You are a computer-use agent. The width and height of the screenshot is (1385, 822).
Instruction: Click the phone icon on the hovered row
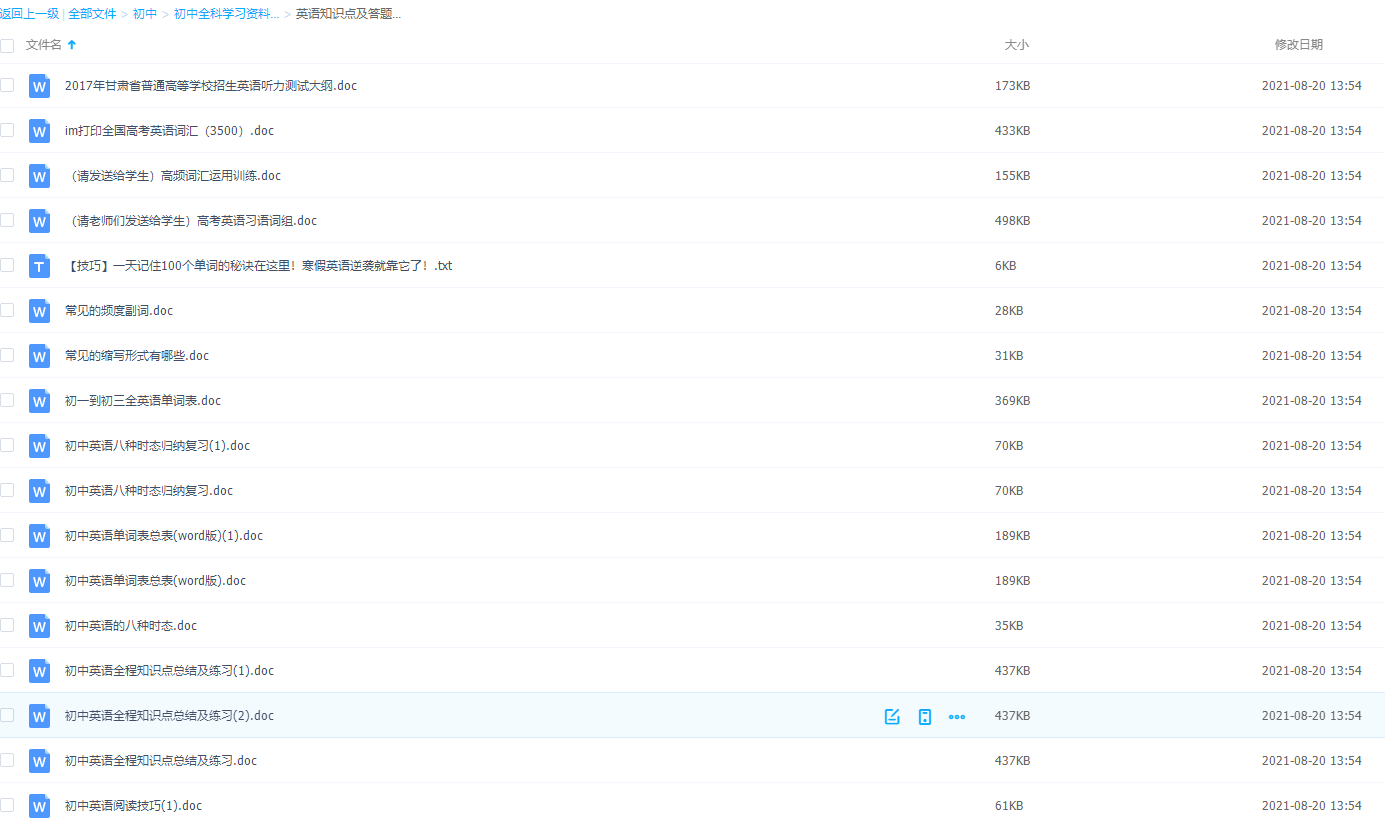coord(925,716)
